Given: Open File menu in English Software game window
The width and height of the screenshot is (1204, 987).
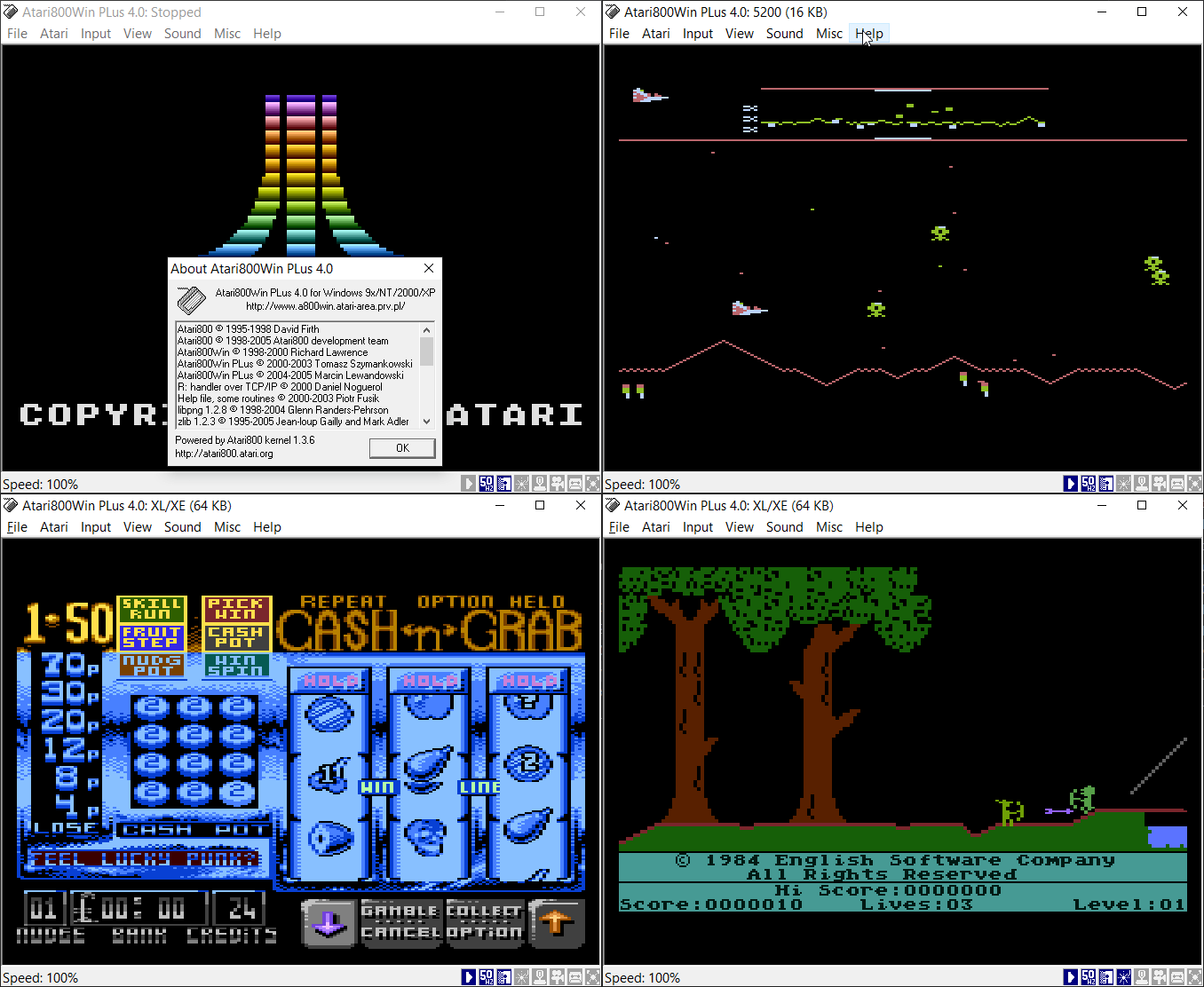Looking at the screenshot, I should [x=620, y=527].
